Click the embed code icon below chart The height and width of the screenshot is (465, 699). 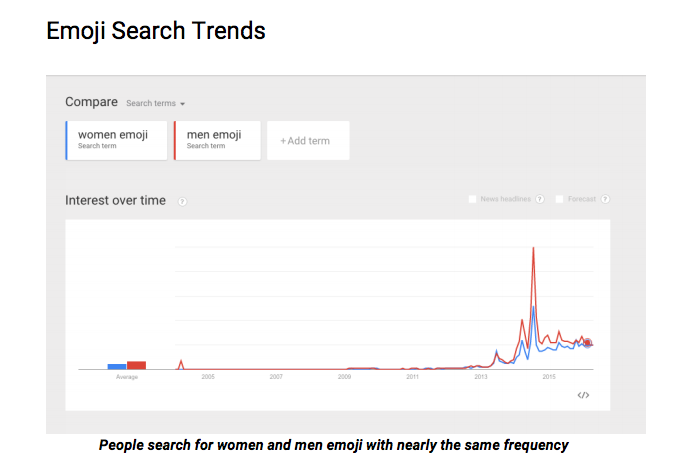583,395
